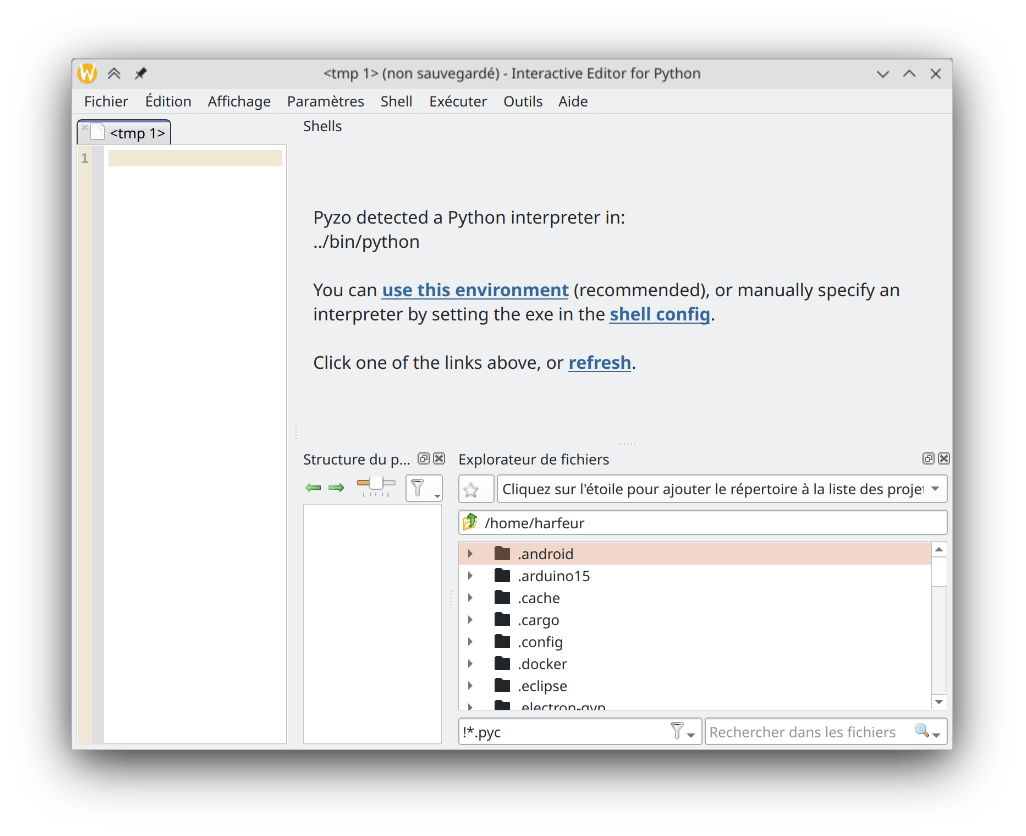
Task: Expand the .cargo folder
Action: tap(470, 620)
